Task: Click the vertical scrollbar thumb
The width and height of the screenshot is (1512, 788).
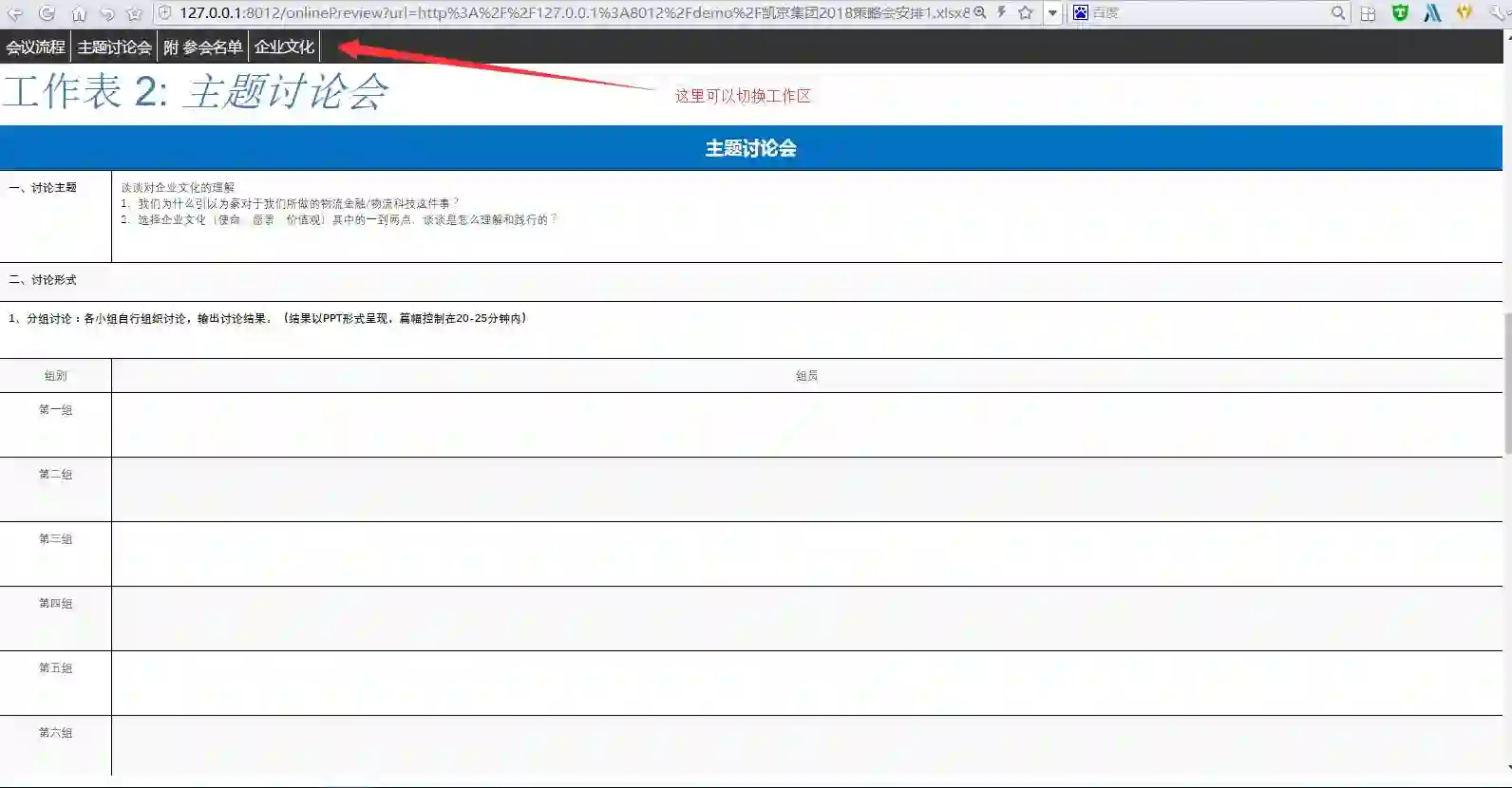Action: click(1507, 384)
